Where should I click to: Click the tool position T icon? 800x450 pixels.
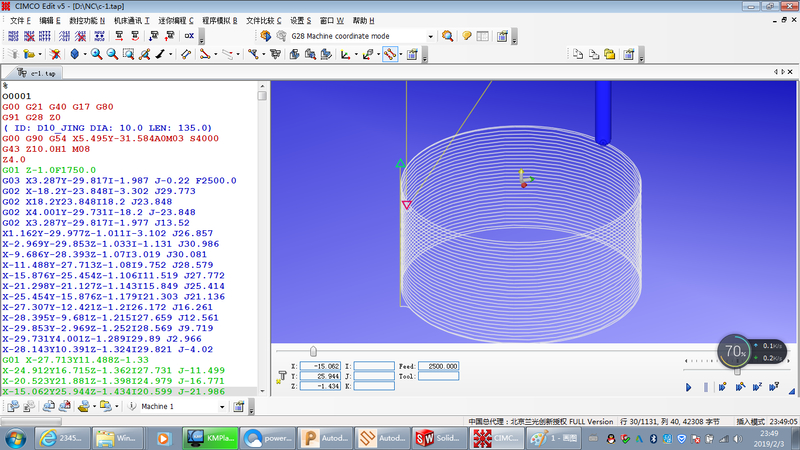[x=281, y=377]
